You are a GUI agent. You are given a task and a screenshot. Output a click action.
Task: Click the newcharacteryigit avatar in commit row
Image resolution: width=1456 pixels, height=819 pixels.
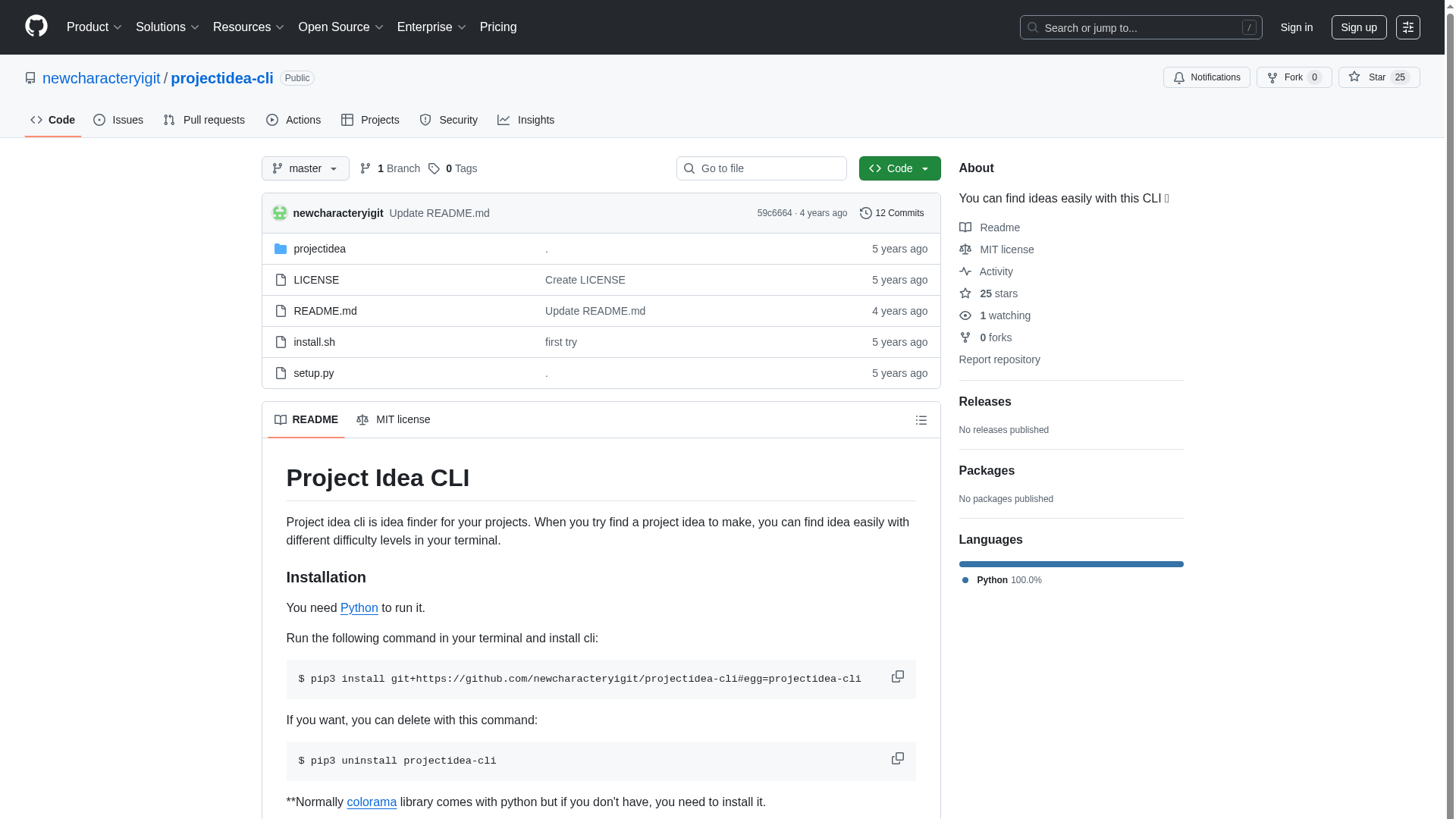280,213
